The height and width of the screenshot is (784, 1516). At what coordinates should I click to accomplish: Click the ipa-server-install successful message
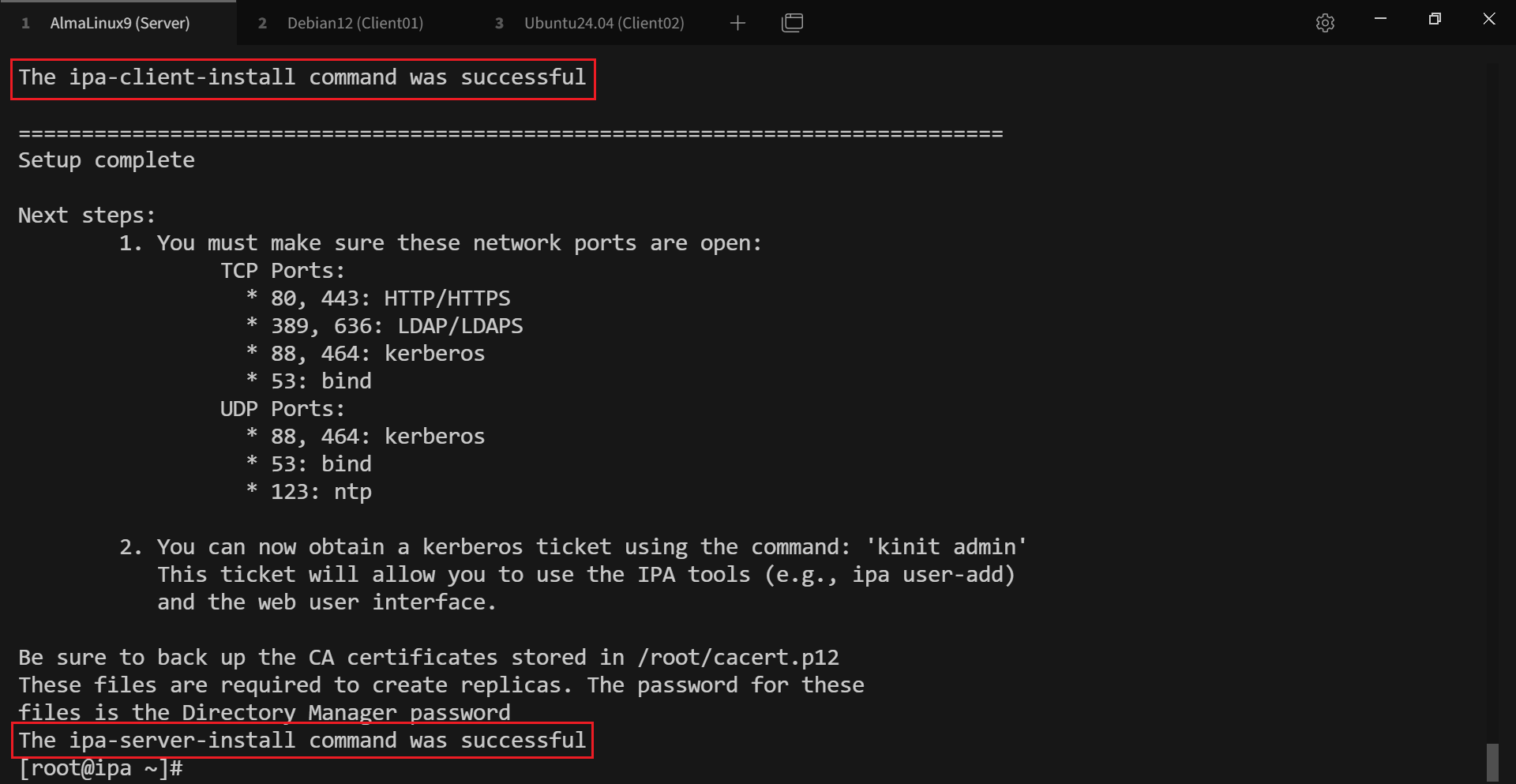pyautogui.click(x=302, y=741)
